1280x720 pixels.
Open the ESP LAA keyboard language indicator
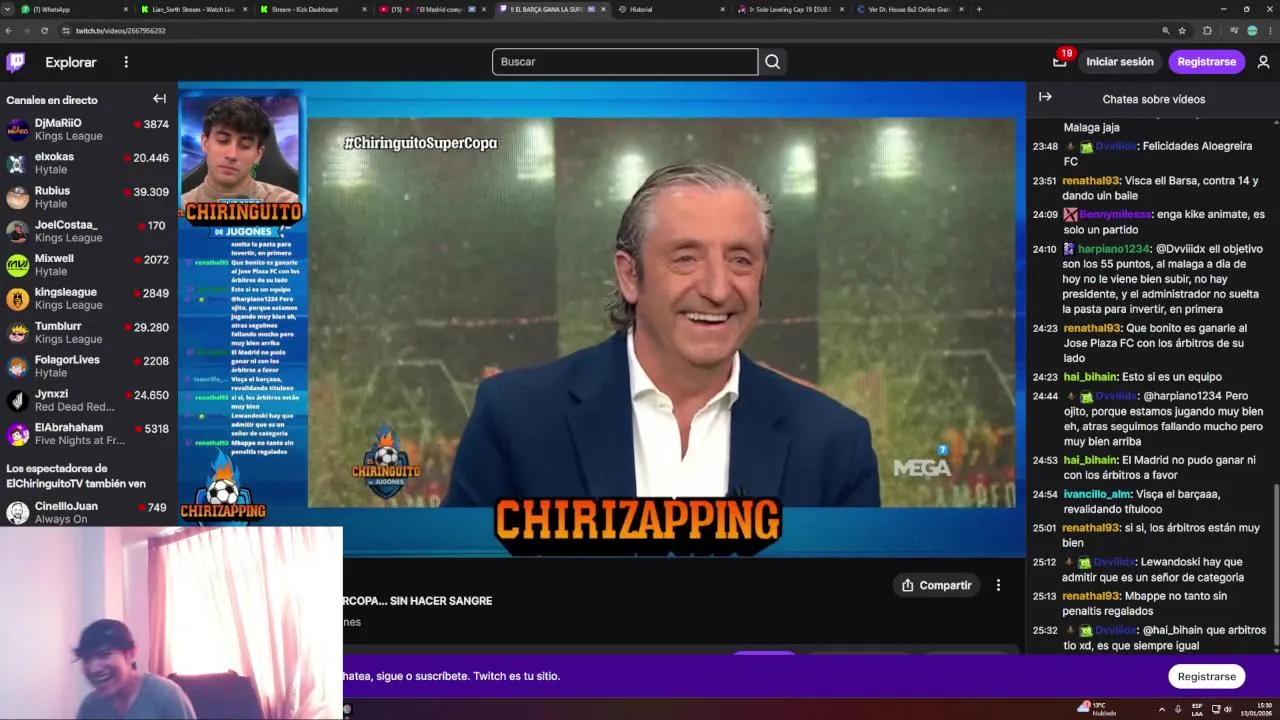point(1197,709)
